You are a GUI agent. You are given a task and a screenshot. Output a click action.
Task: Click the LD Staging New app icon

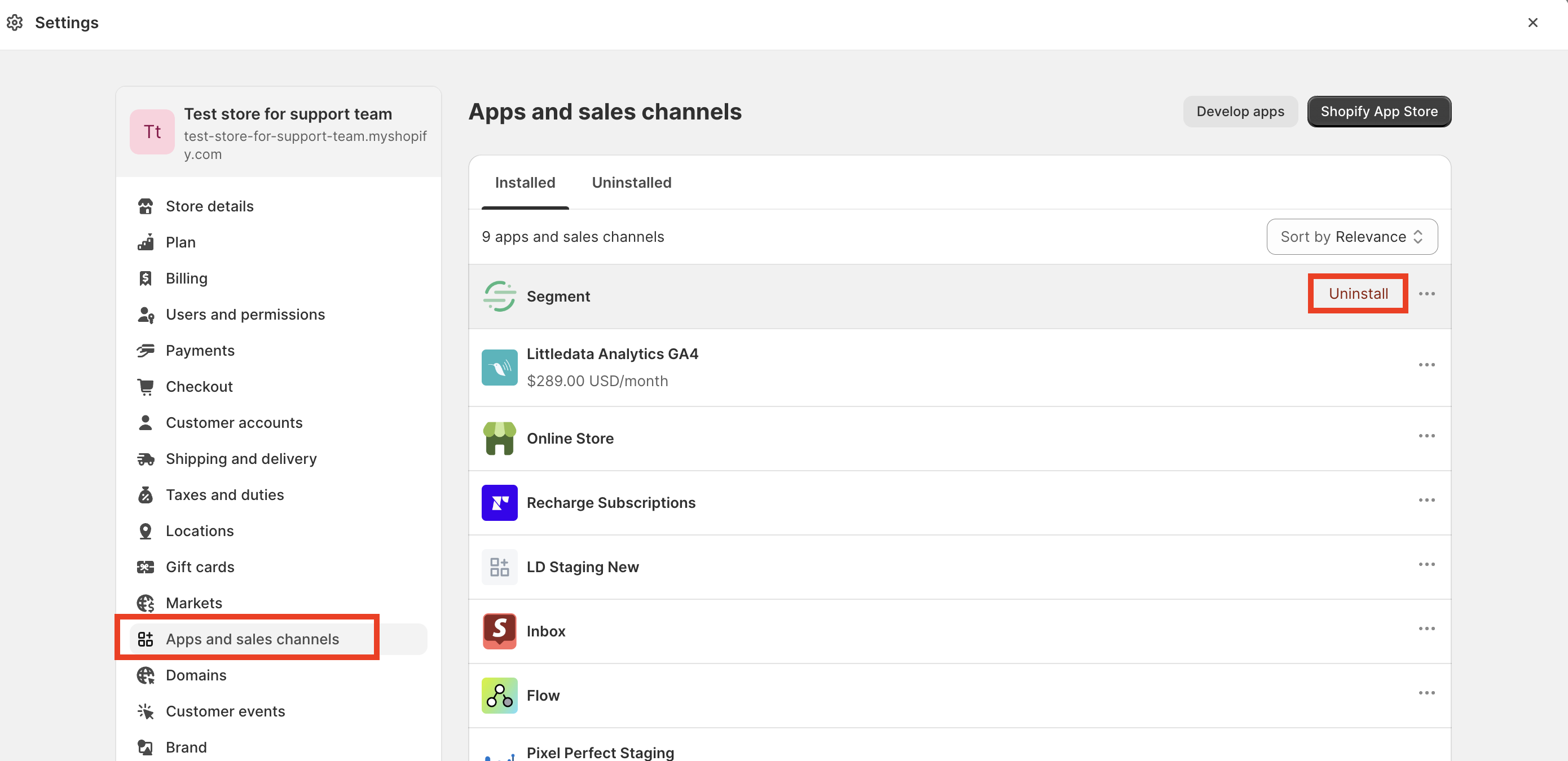coord(499,567)
